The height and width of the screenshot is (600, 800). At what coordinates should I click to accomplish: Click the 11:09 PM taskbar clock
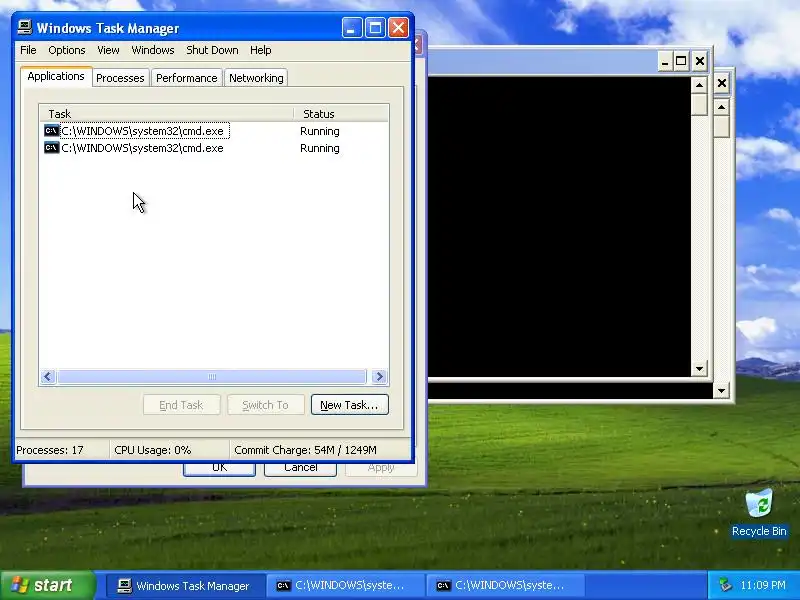click(x=763, y=585)
